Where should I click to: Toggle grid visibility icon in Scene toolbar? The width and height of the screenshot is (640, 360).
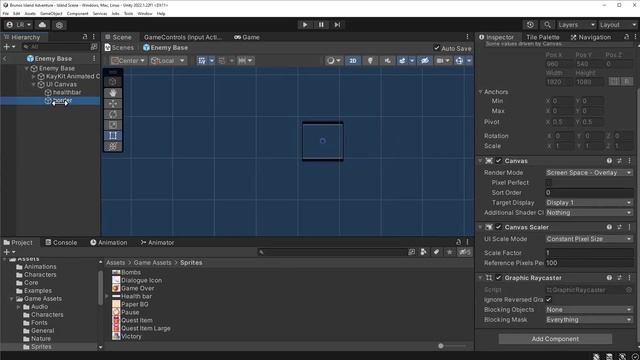pos(202,60)
